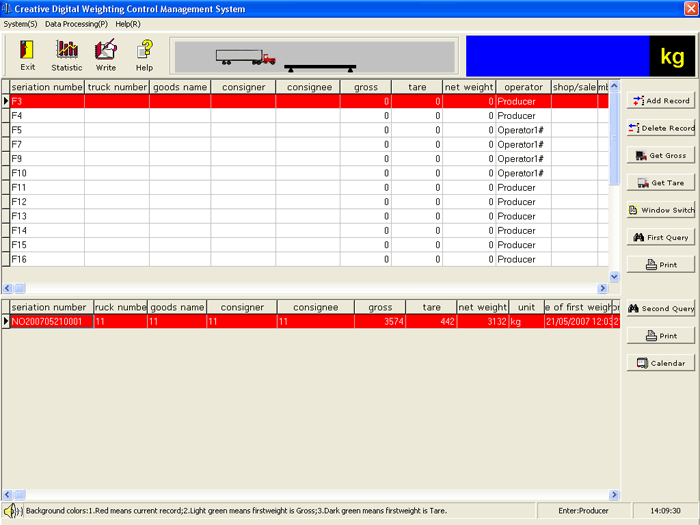Click upper table vertical scrollbar down arrow
Image resolution: width=700 pixels, height=525 pixels.
point(614,277)
